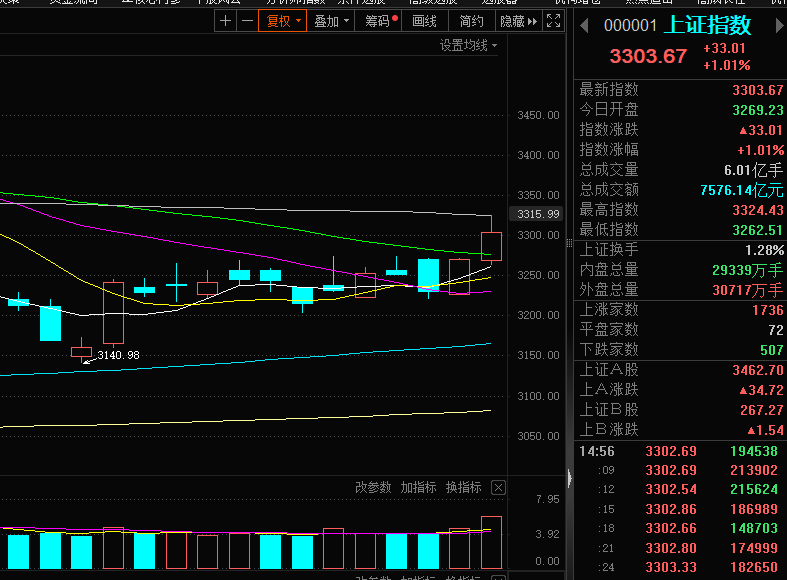Click the panel splitter grip dots

(x=569, y=243)
